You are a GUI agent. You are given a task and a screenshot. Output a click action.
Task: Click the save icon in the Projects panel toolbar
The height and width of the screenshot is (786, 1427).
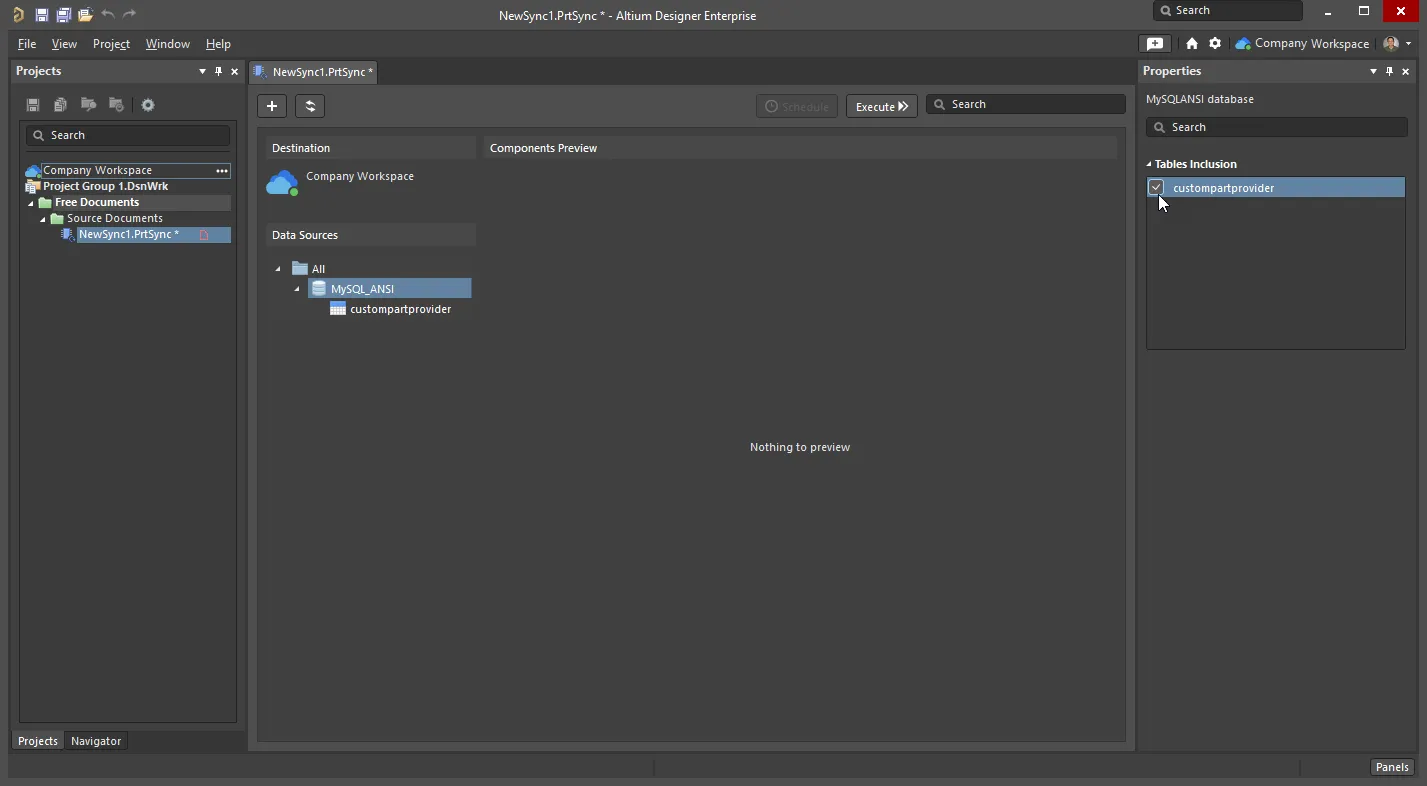coord(33,105)
